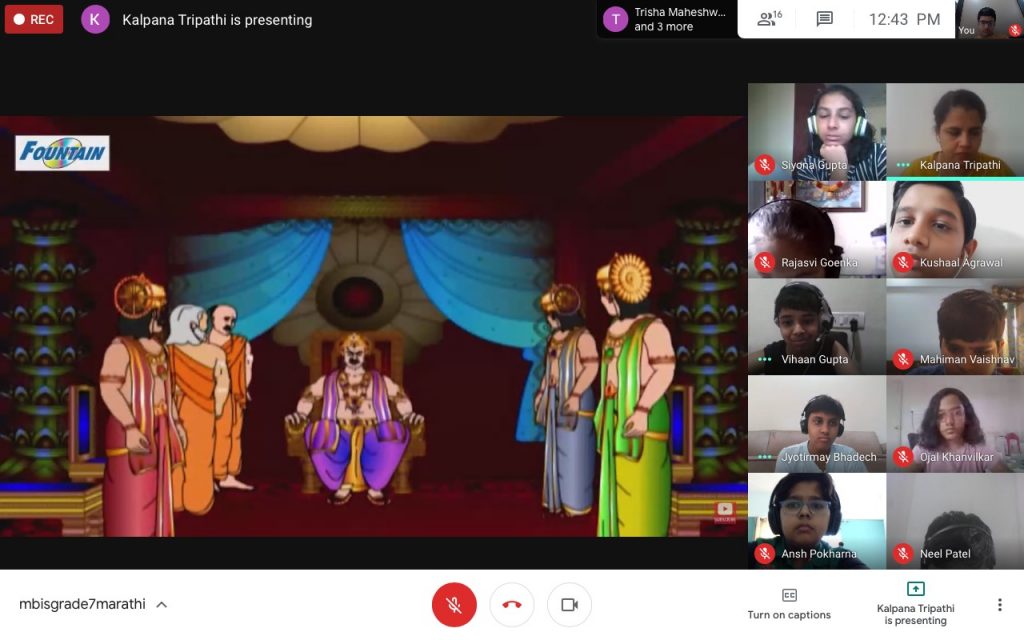Open the chat messages icon
Viewport: 1024px width, 640px height.
[x=825, y=19]
